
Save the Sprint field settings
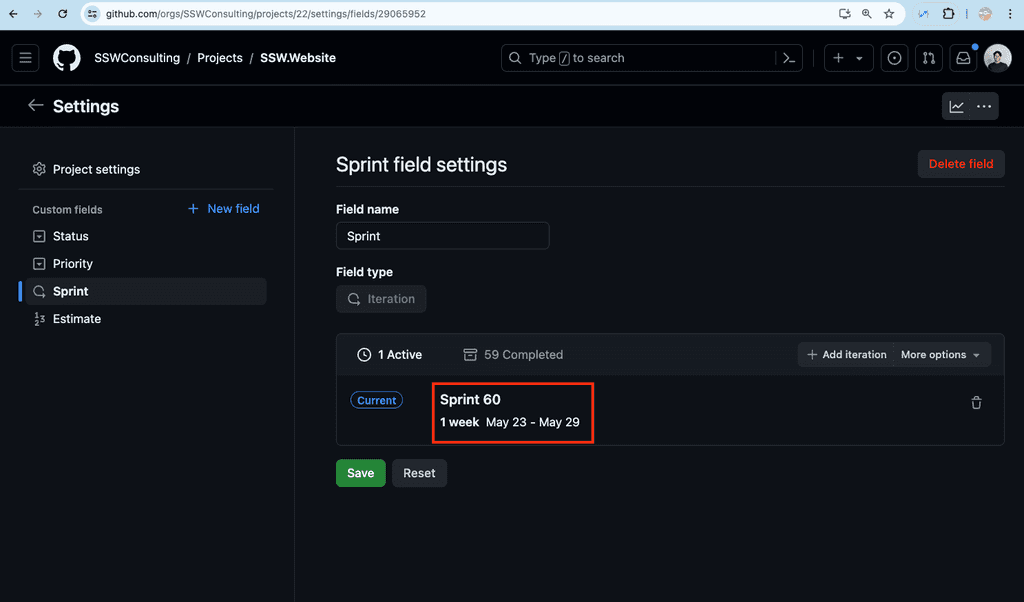pyautogui.click(x=360, y=472)
